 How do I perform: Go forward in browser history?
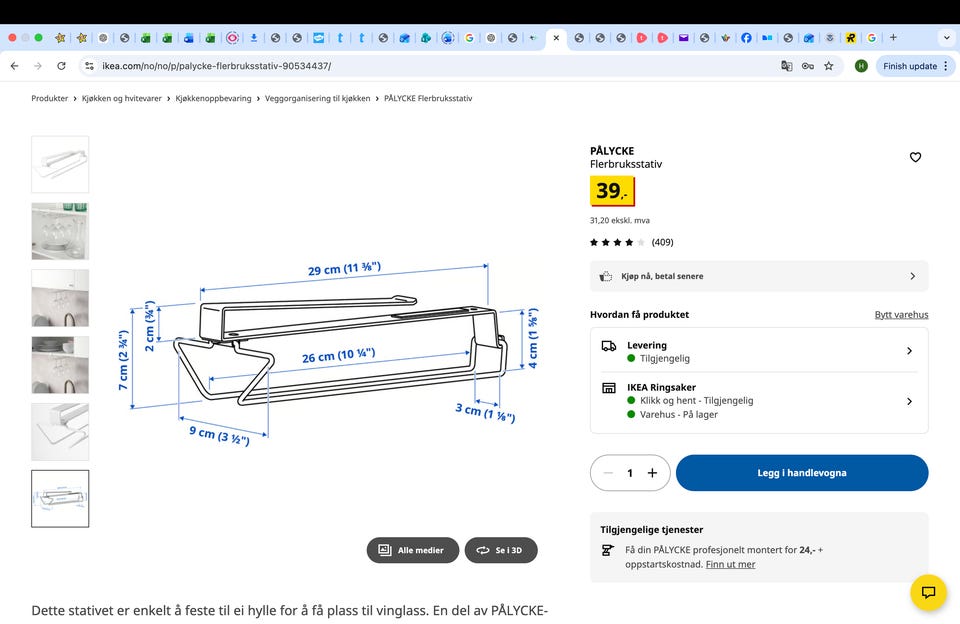point(38,66)
